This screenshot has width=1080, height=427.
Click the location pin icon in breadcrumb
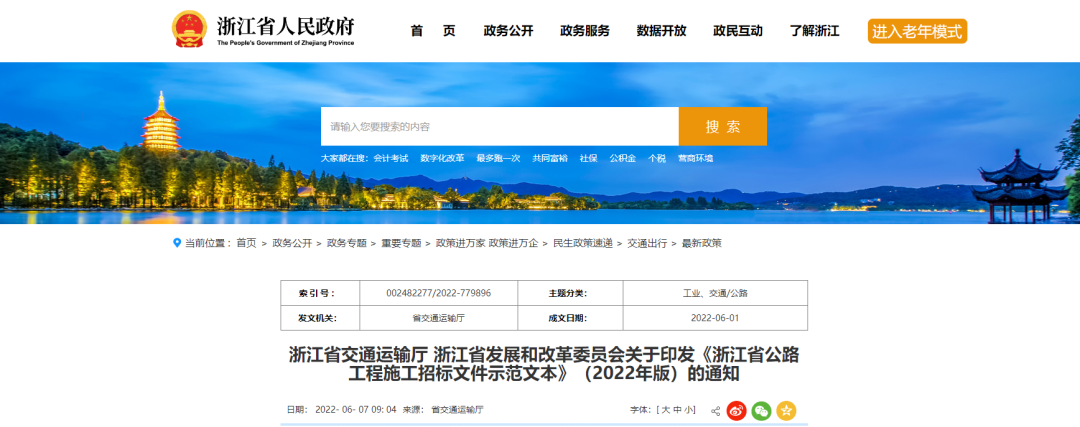click(x=177, y=243)
